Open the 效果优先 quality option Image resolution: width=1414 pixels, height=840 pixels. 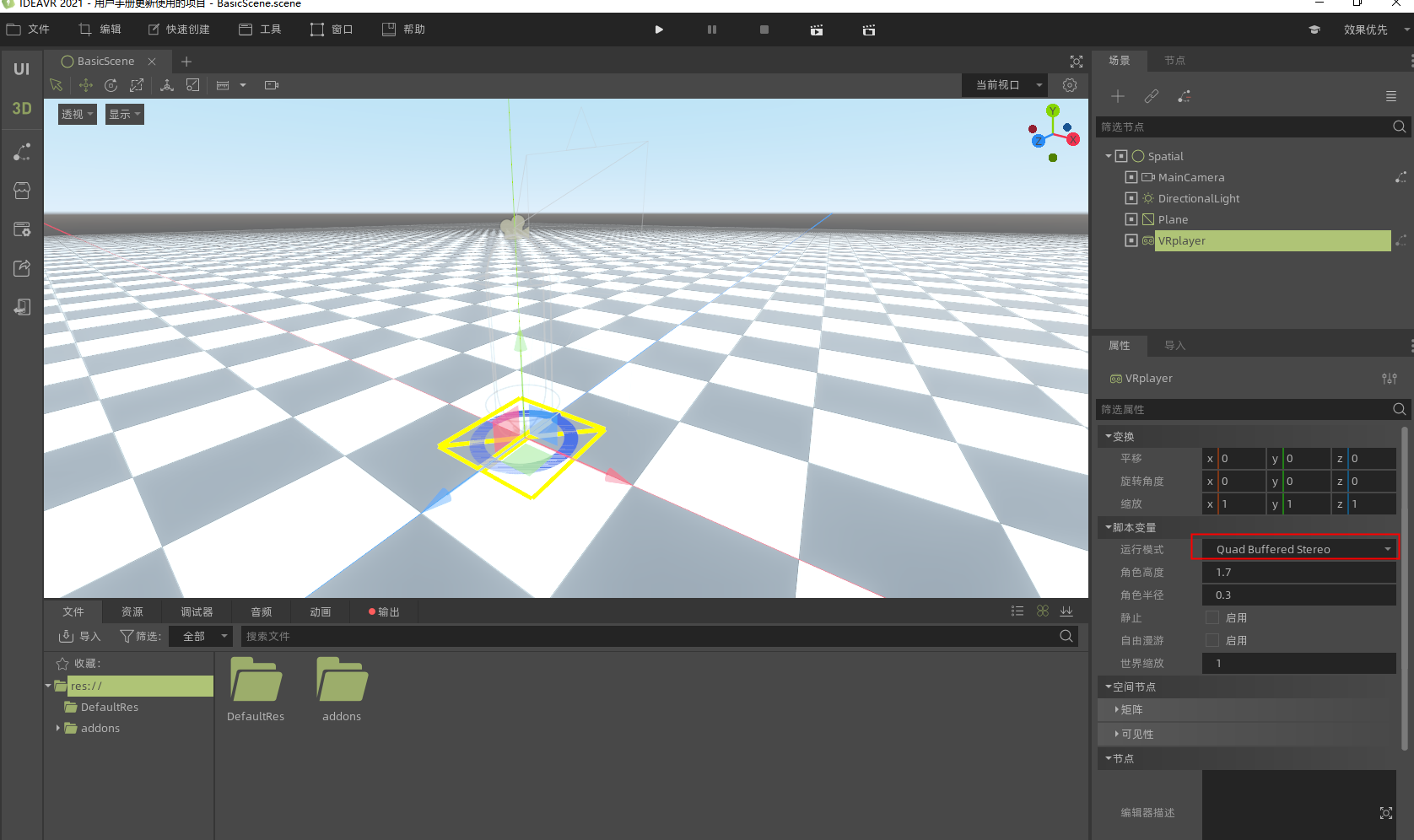(x=1365, y=30)
